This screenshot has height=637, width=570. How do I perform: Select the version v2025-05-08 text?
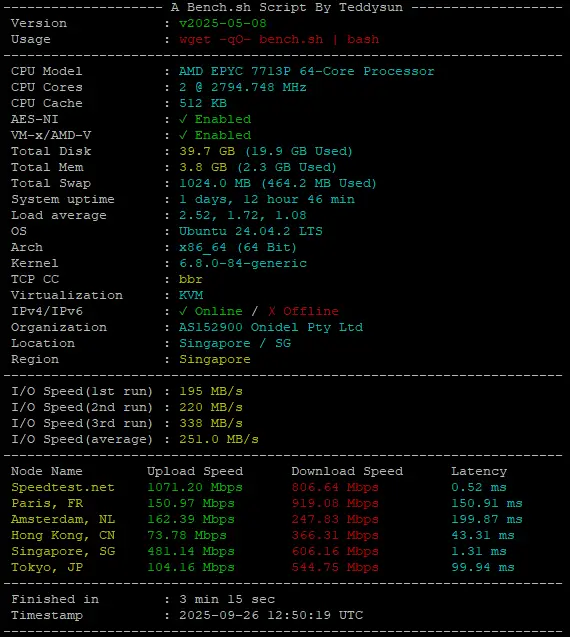[223, 23]
